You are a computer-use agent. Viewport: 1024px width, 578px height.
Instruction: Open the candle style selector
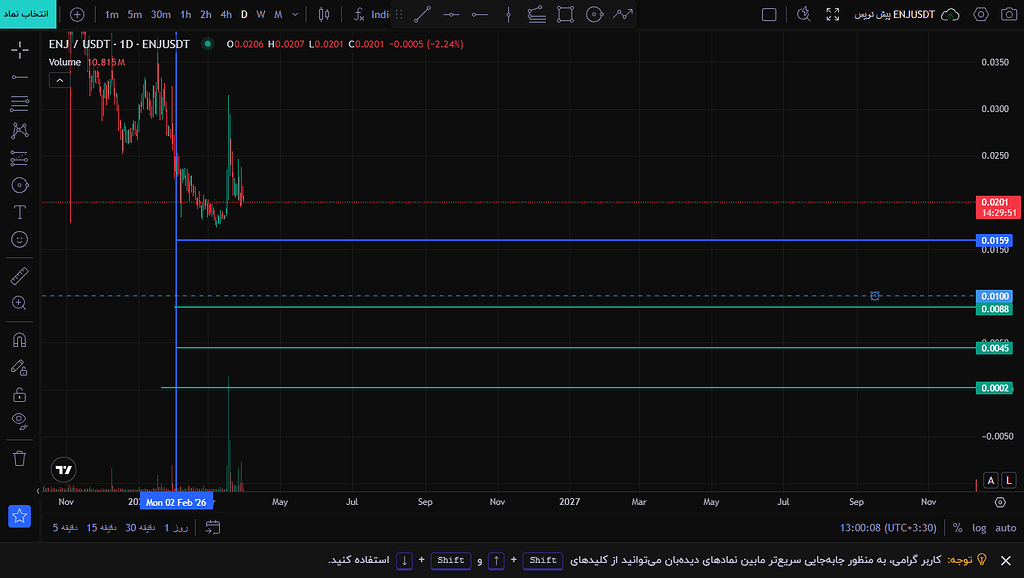click(x=323, y=16)
